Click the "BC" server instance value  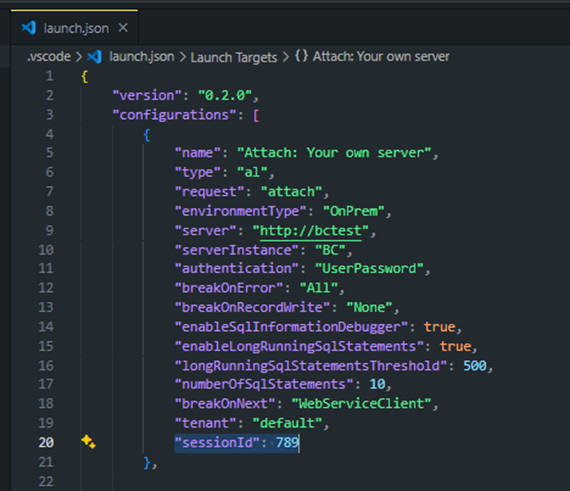[330, 250]
